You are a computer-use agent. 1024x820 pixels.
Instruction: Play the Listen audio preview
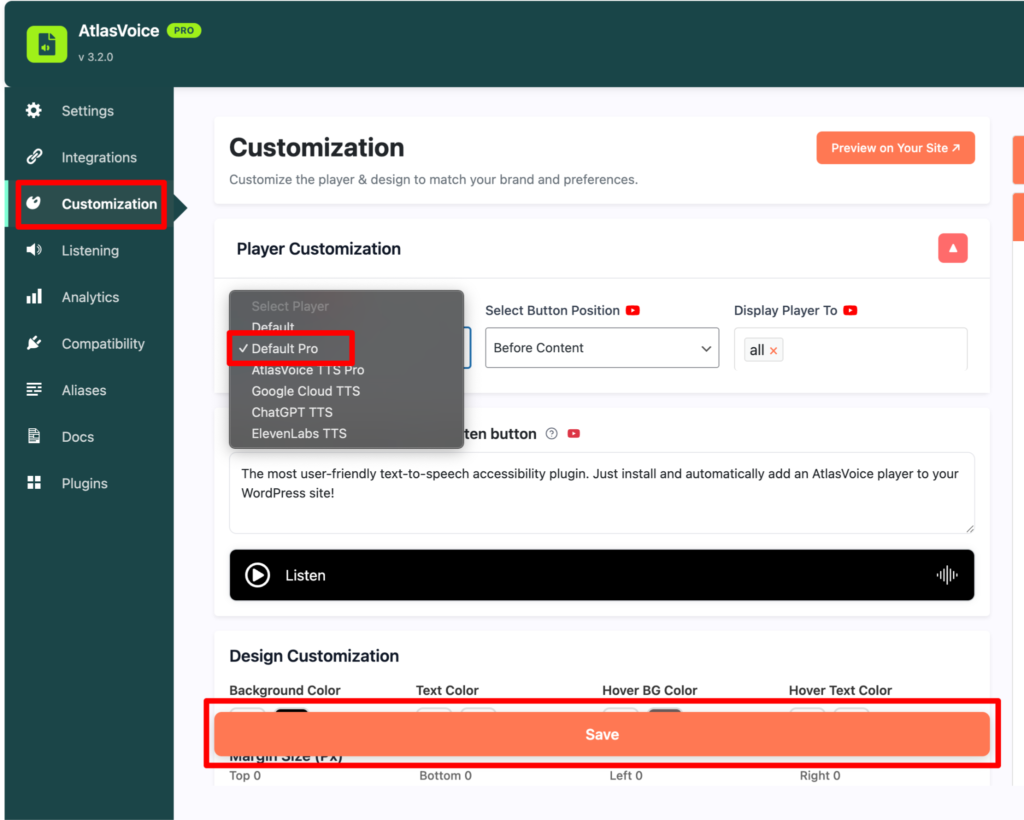[257, 575]
